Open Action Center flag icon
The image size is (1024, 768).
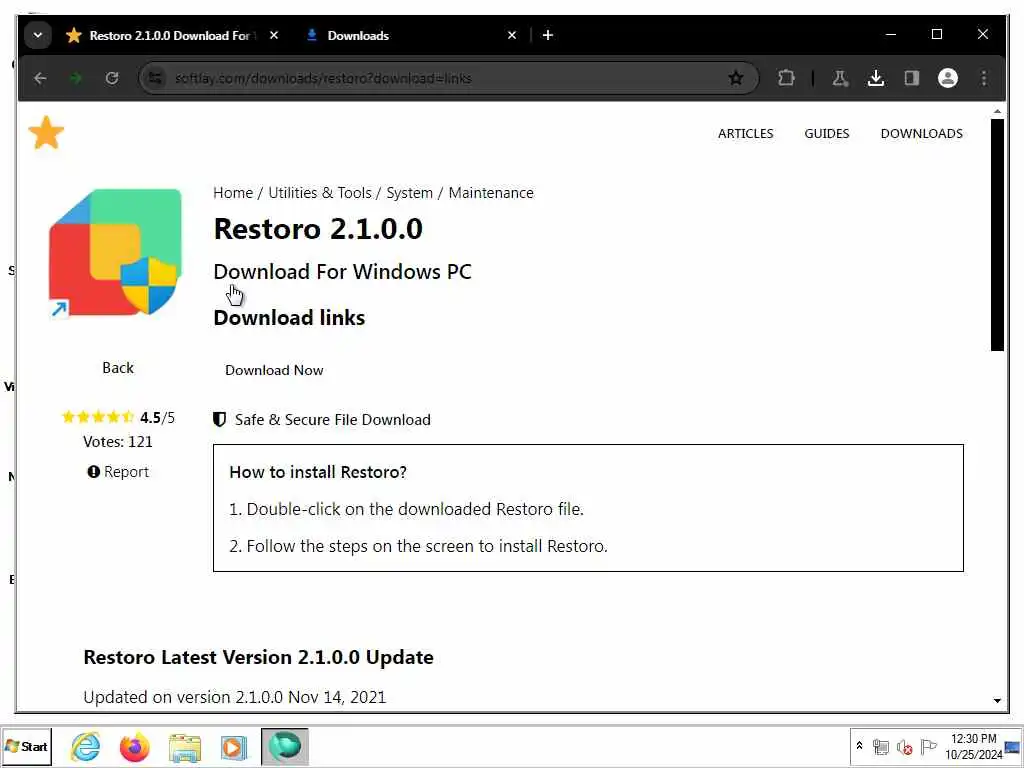pos(927,746)
